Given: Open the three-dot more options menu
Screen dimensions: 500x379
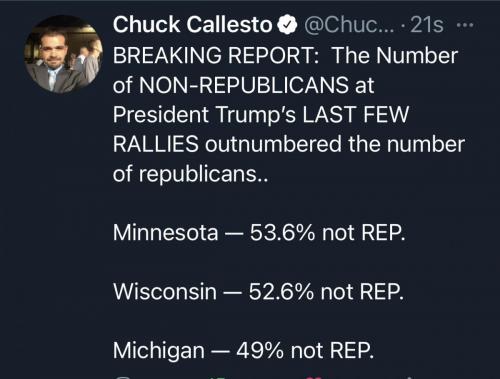Looking at the screenshot, I should (x=465, y=25).
